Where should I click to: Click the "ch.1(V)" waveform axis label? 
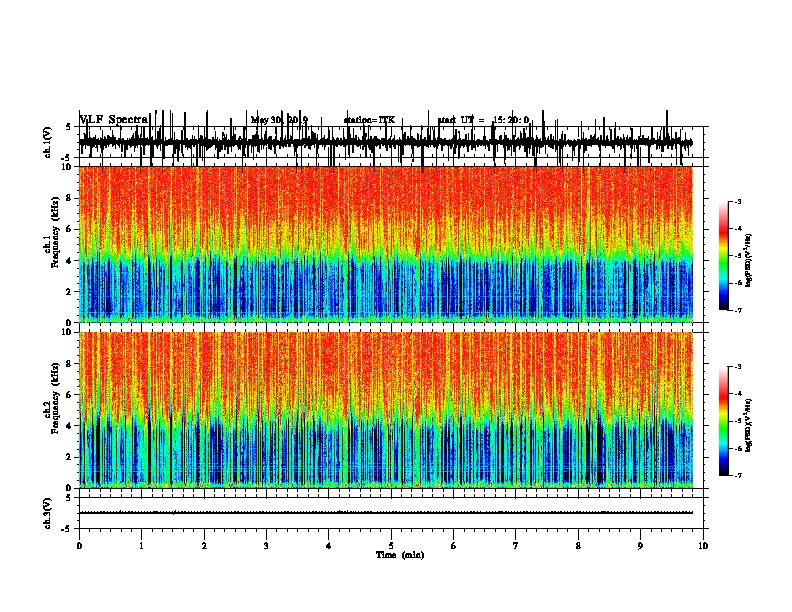(x=48, y=142)
